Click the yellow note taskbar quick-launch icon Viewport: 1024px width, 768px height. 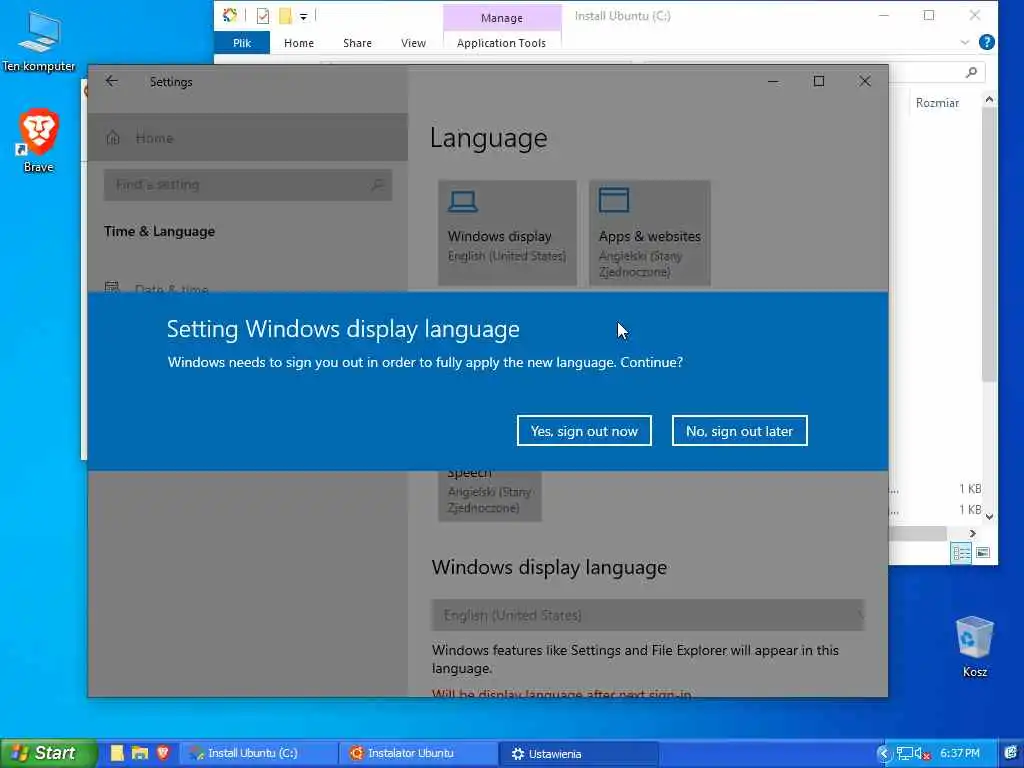(117, 753)
